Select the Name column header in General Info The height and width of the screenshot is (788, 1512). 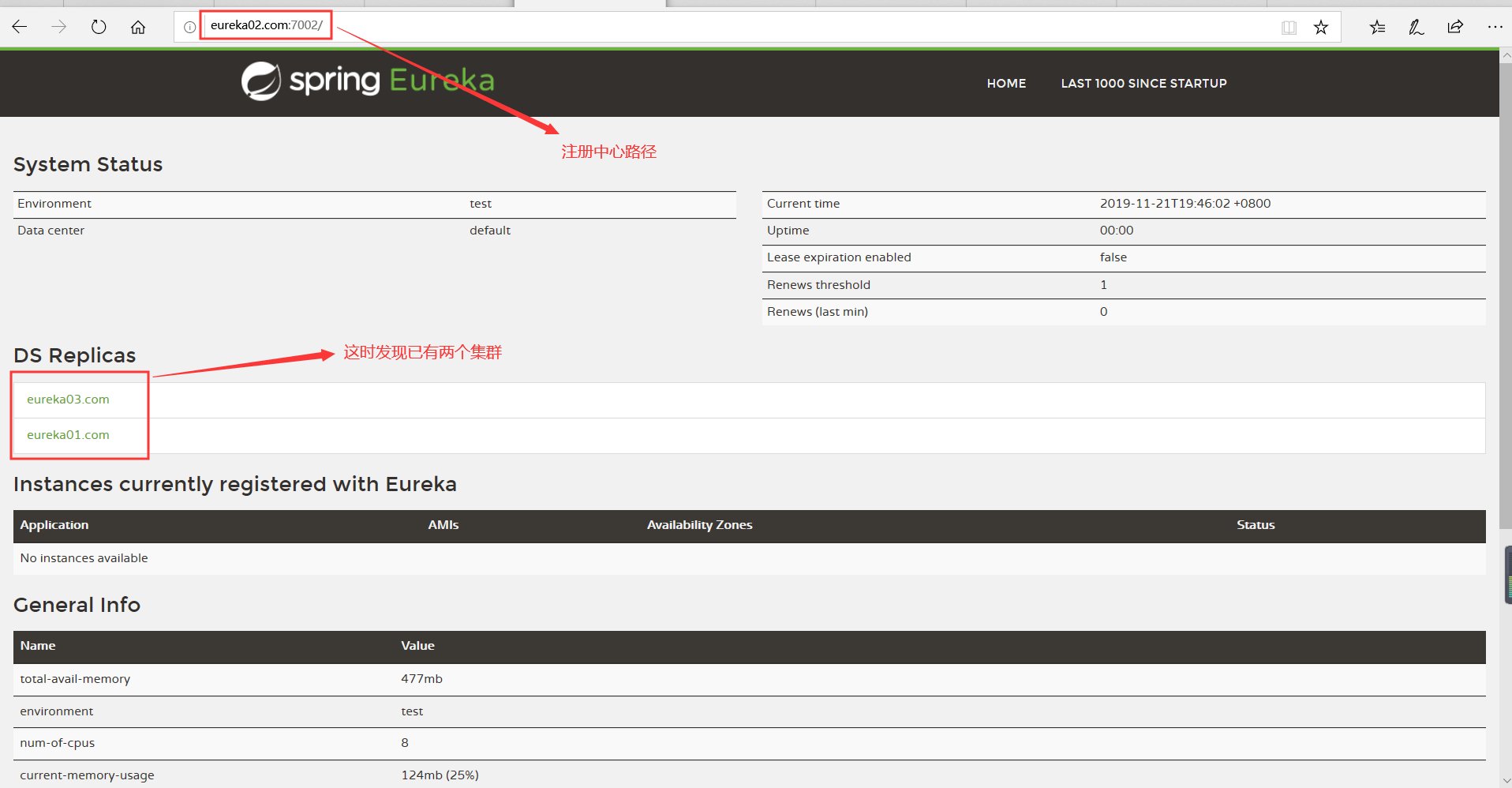click(x=38, y=646)
